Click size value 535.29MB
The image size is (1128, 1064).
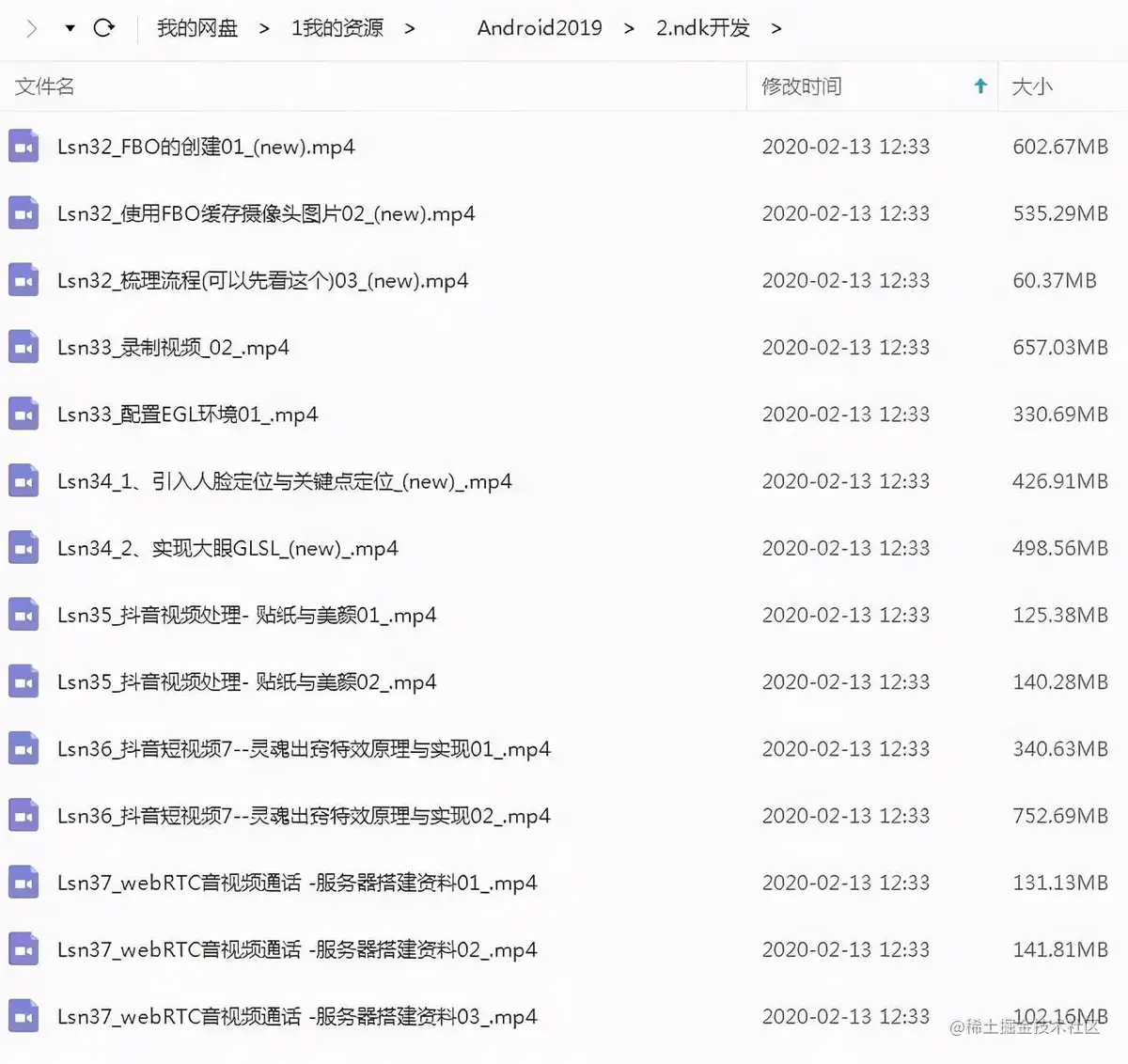coord(1060,213)
